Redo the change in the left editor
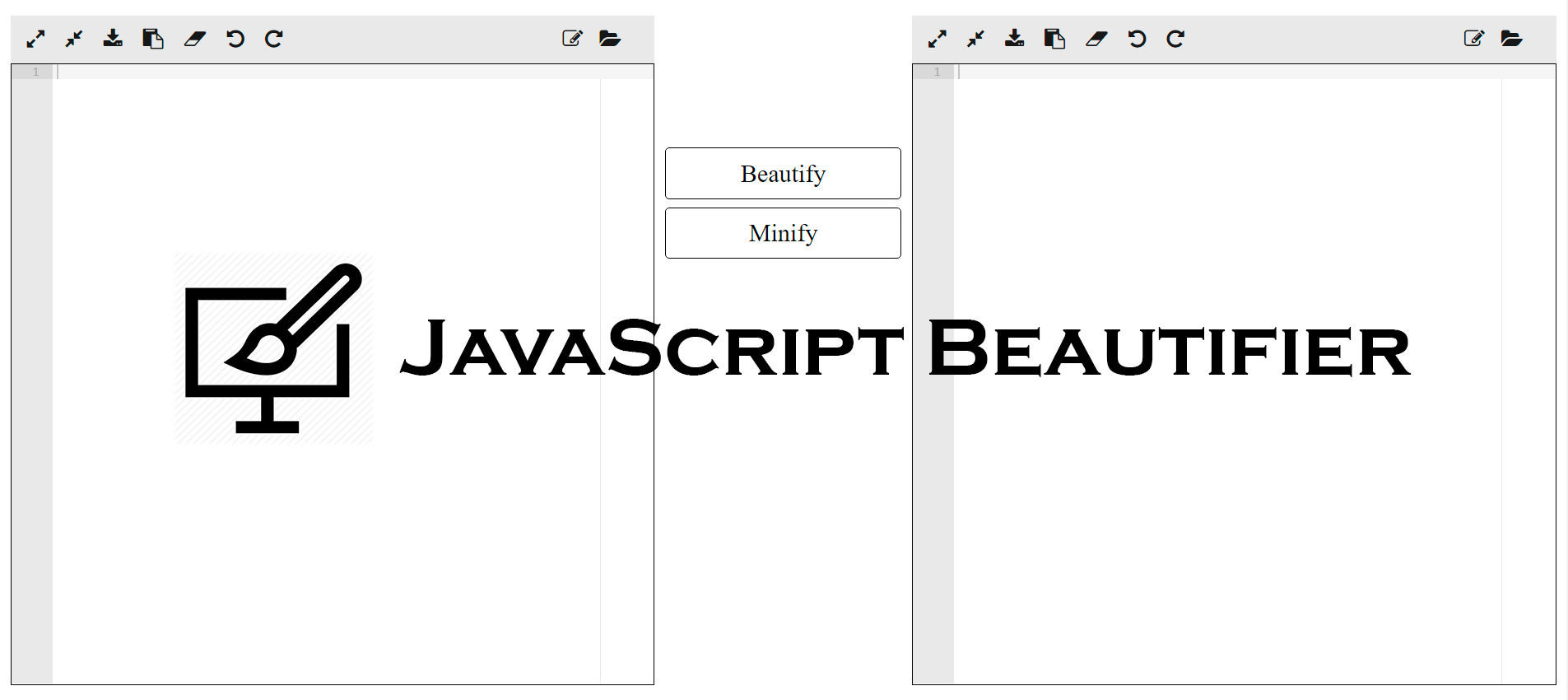1568x700 pixels. coord(274,39)
